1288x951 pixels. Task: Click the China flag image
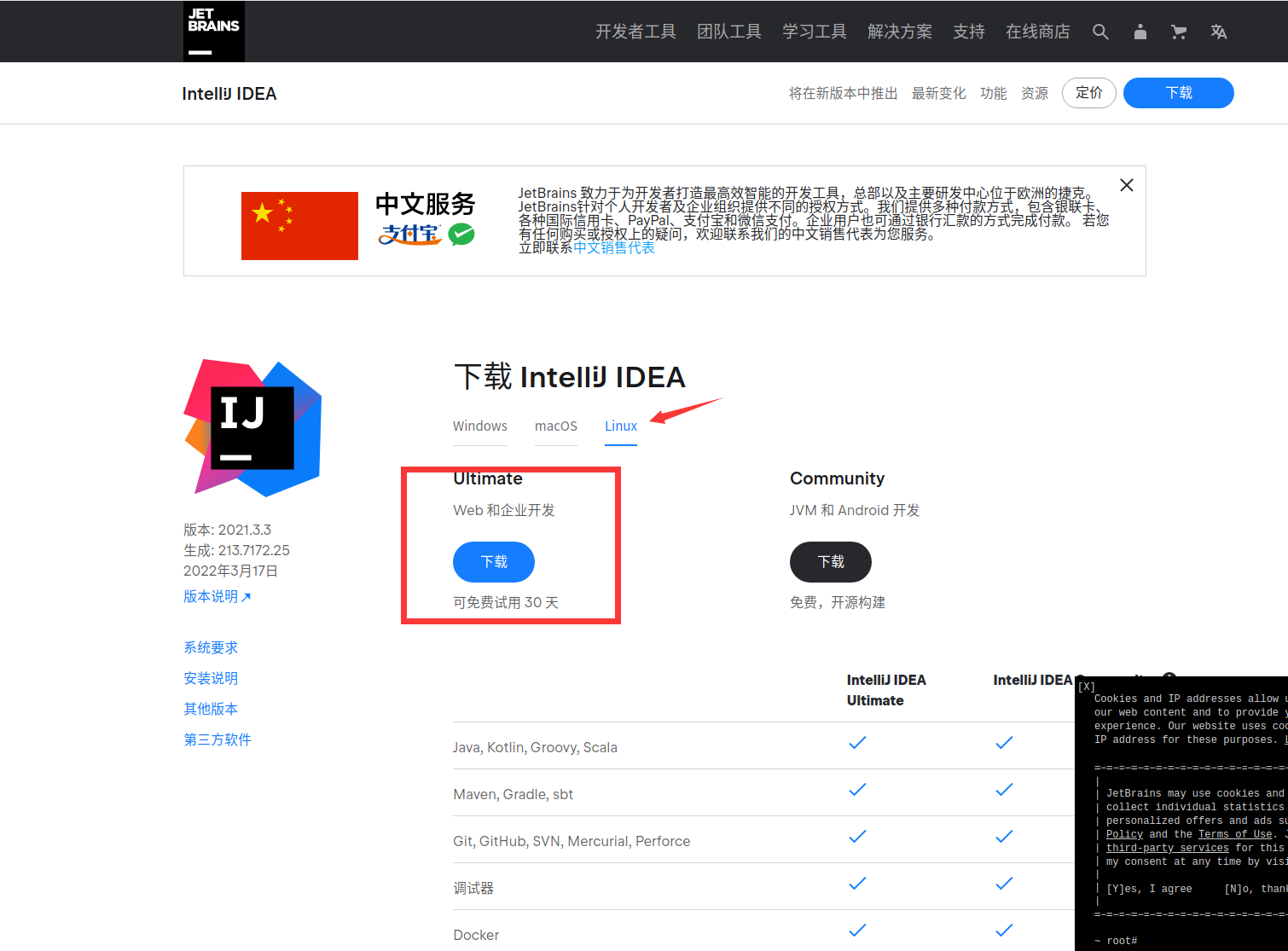tap(299, 226)
